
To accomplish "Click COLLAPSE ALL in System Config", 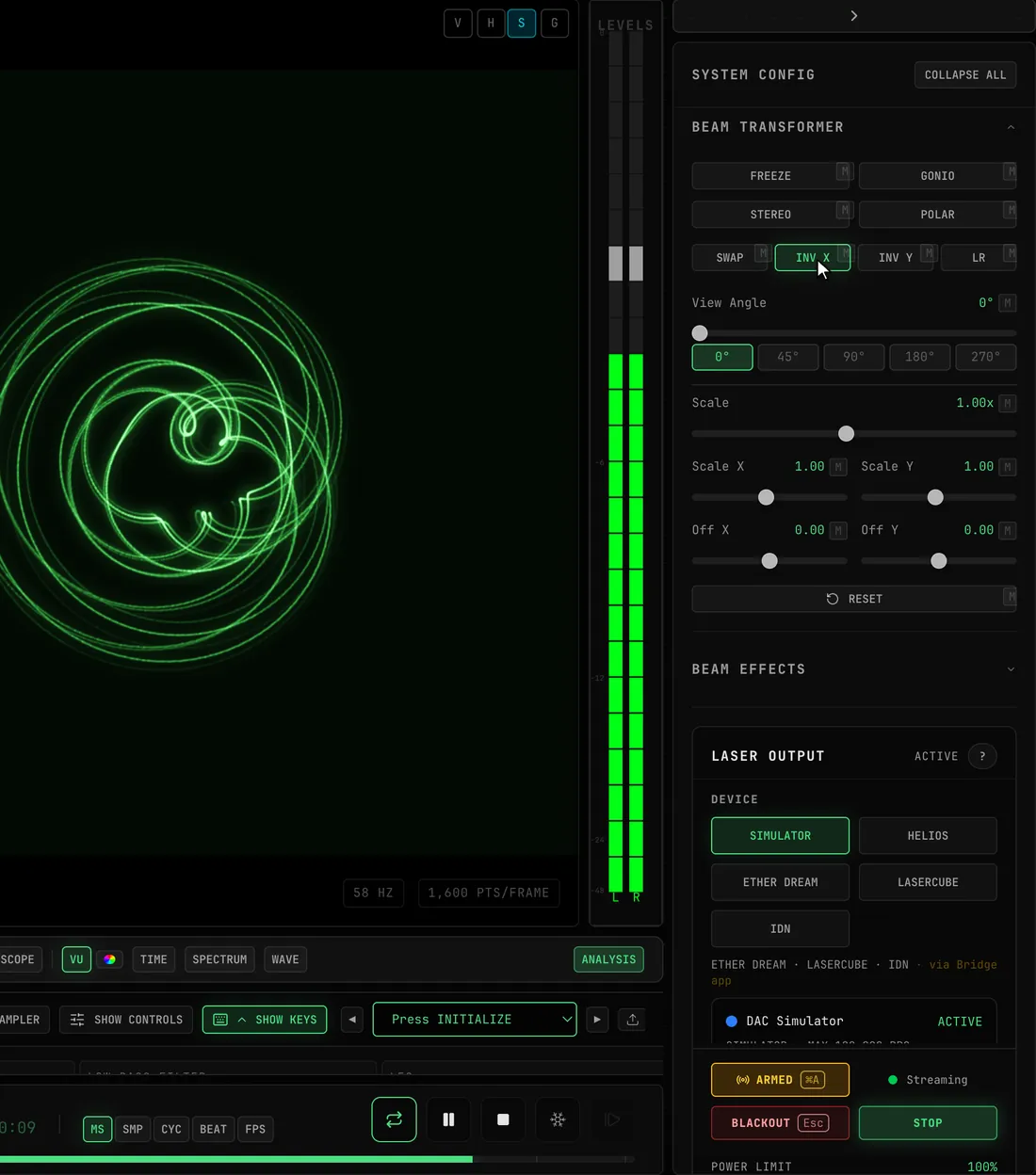I will click(965, 75).
